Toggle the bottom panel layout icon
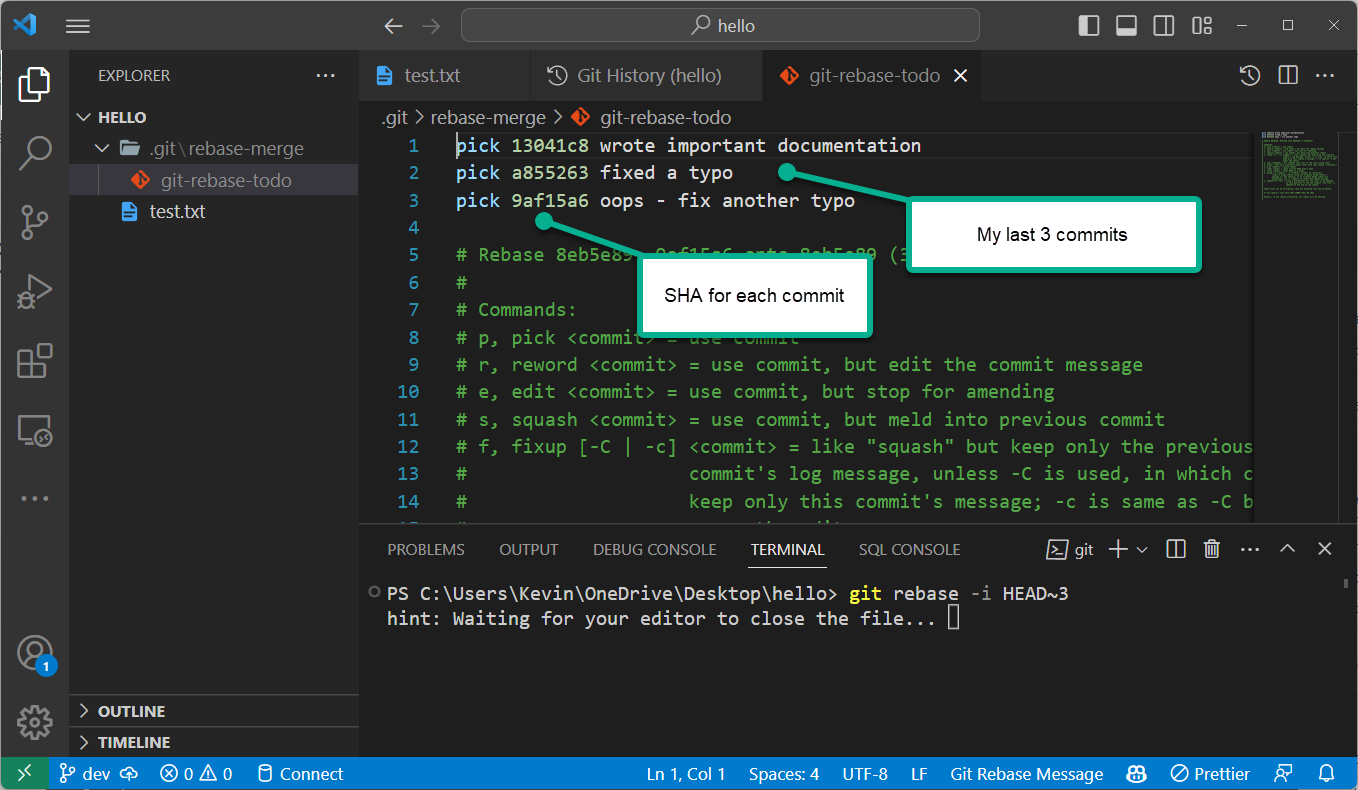The width and height of the screenshot is (1358, 790). [1127, 25]
